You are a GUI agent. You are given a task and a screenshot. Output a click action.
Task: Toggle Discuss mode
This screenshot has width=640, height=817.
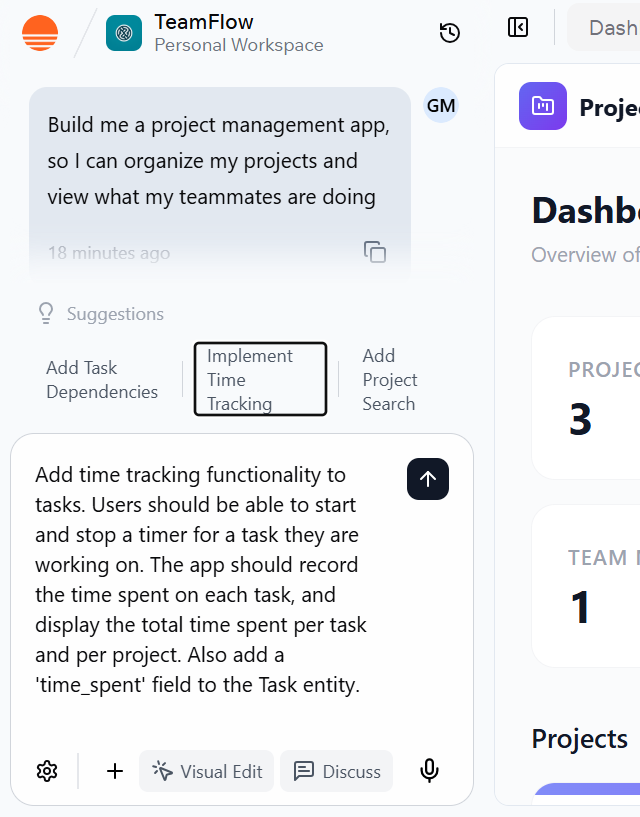click(336, 771)
